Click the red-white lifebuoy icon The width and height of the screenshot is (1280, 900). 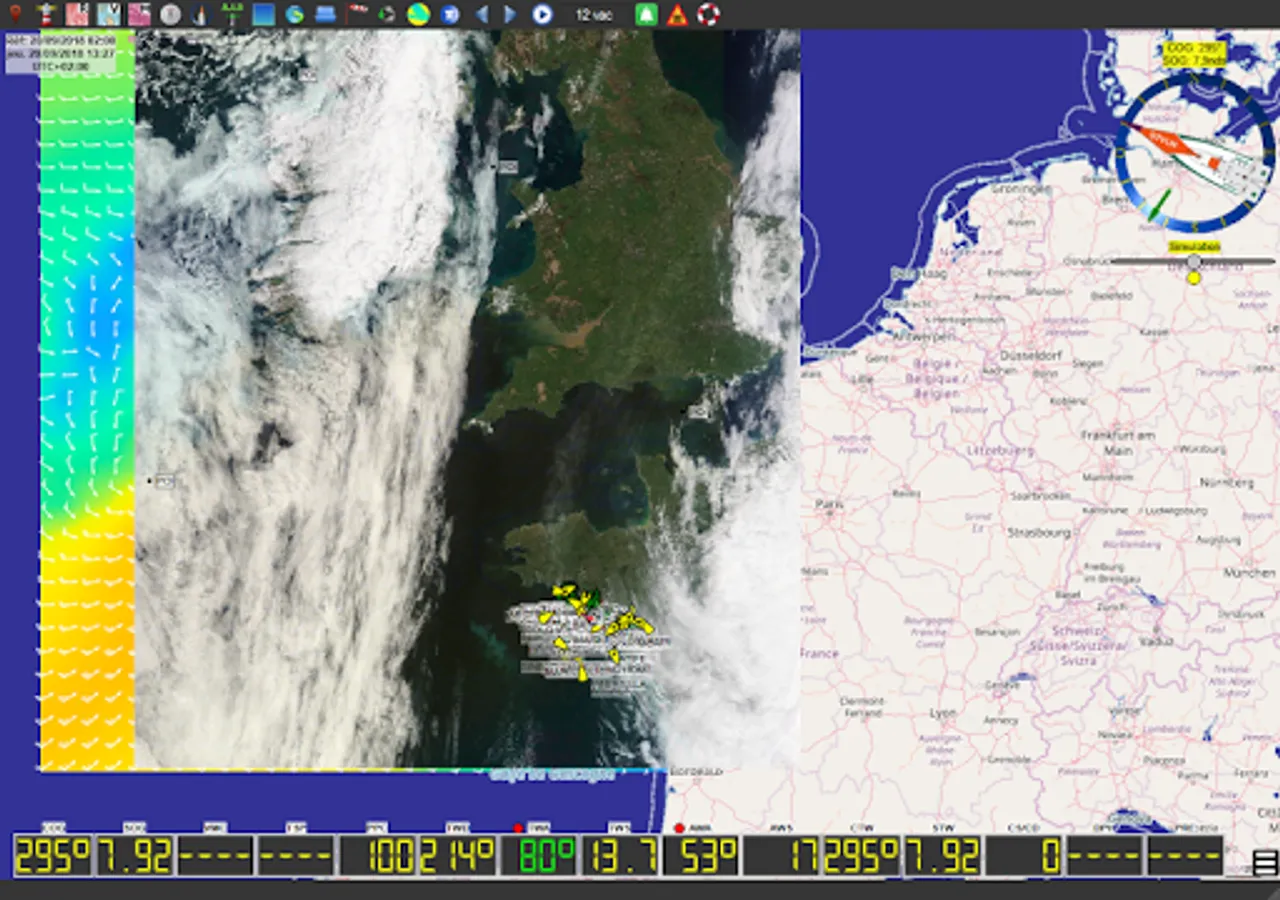(708, 14)
